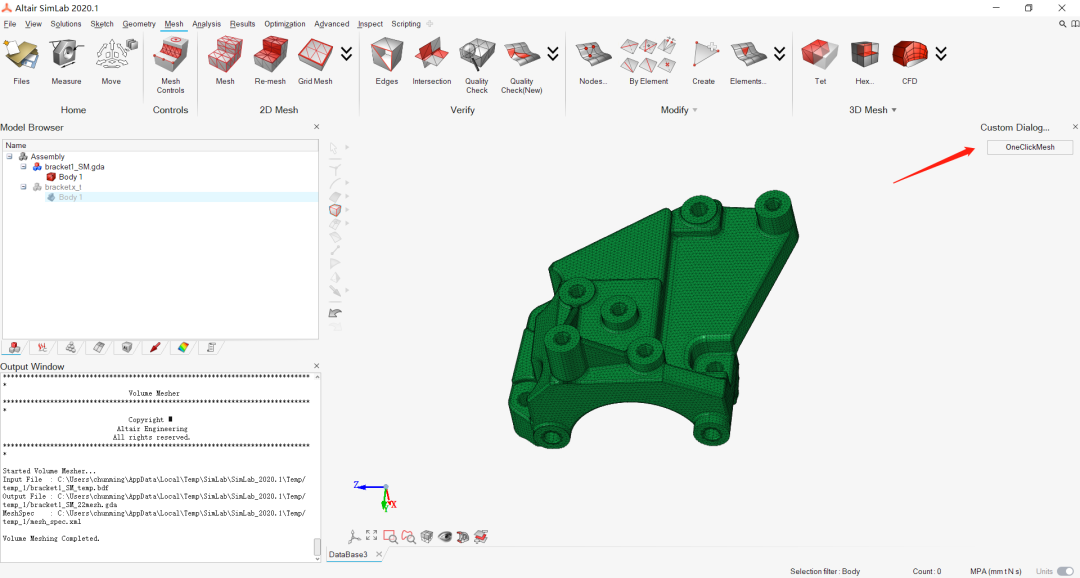Close the Model Browser panel
Screen dimensions: 1080x578
pos(317,127)
